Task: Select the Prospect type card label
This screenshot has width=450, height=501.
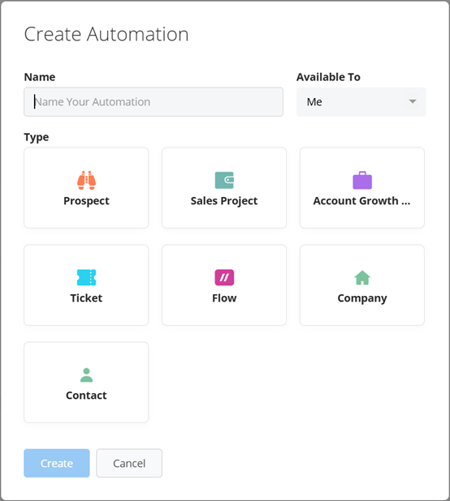Action: tap(86, 201)
